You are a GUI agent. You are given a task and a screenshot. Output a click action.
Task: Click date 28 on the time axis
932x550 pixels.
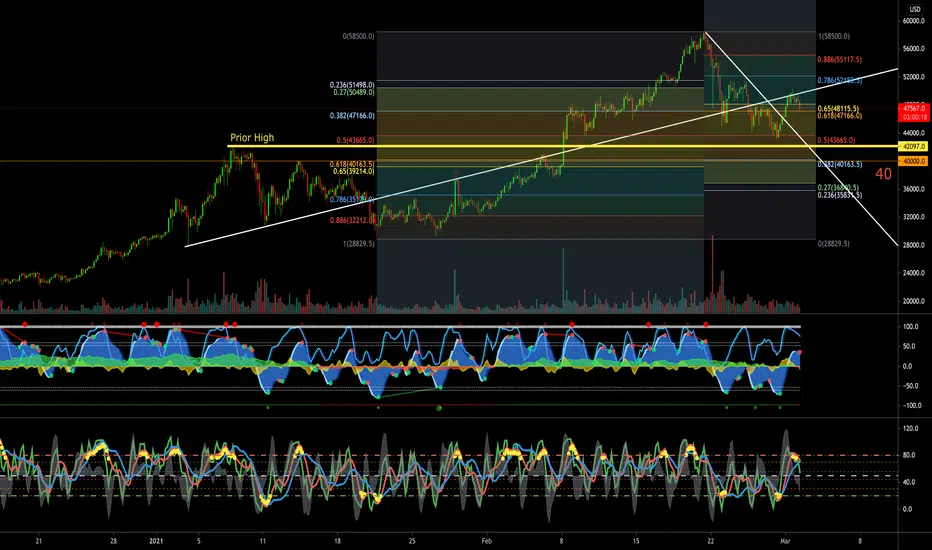click(114, 541)
